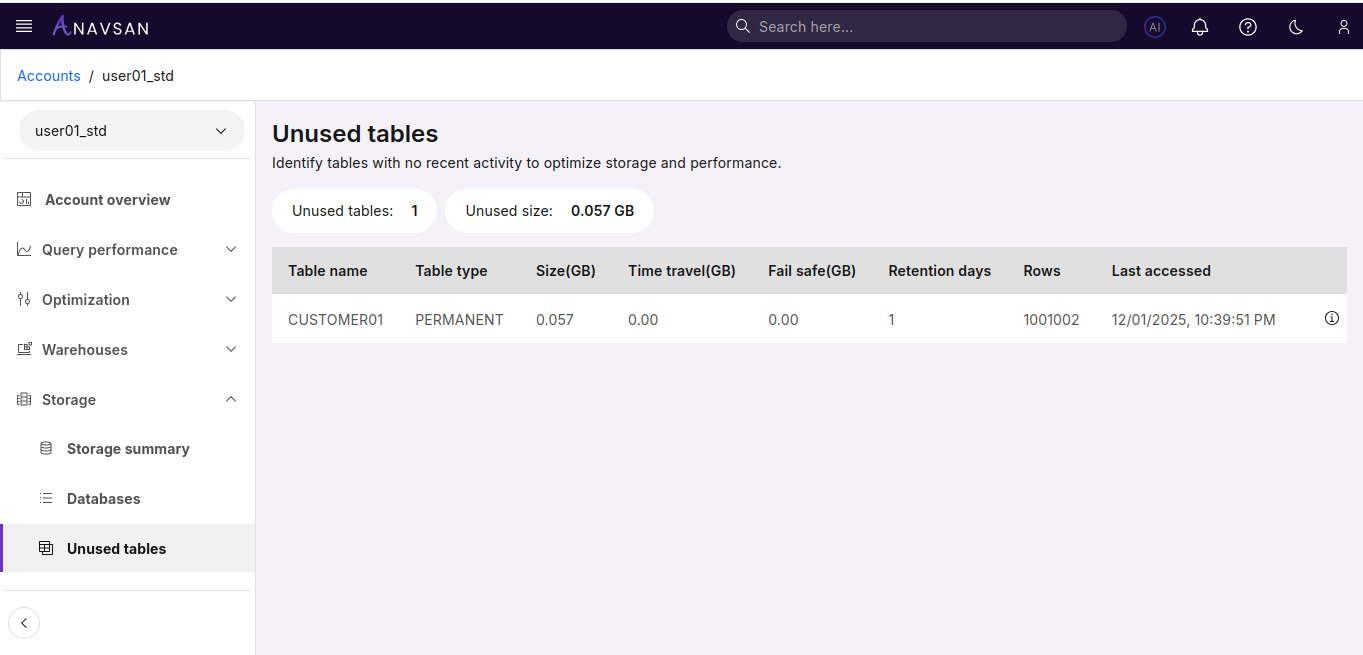The image size is (1363, 655).
Task: Open the Databases list icon
Action: coord(46,498)
